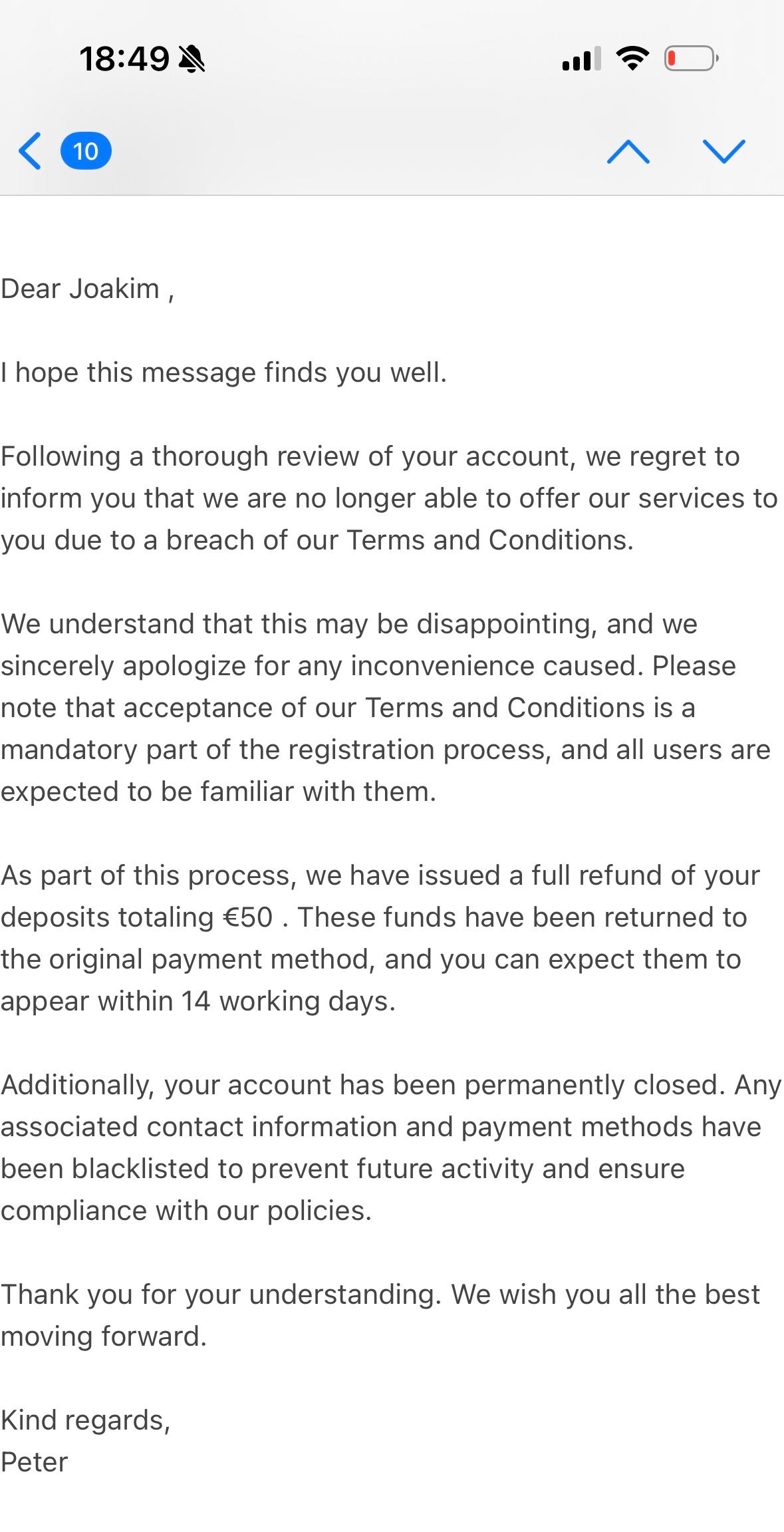Tap the back chevron to return to inbox
Image resolution: width=784 pixels, height=1532 pixels.
click(30, 151)
